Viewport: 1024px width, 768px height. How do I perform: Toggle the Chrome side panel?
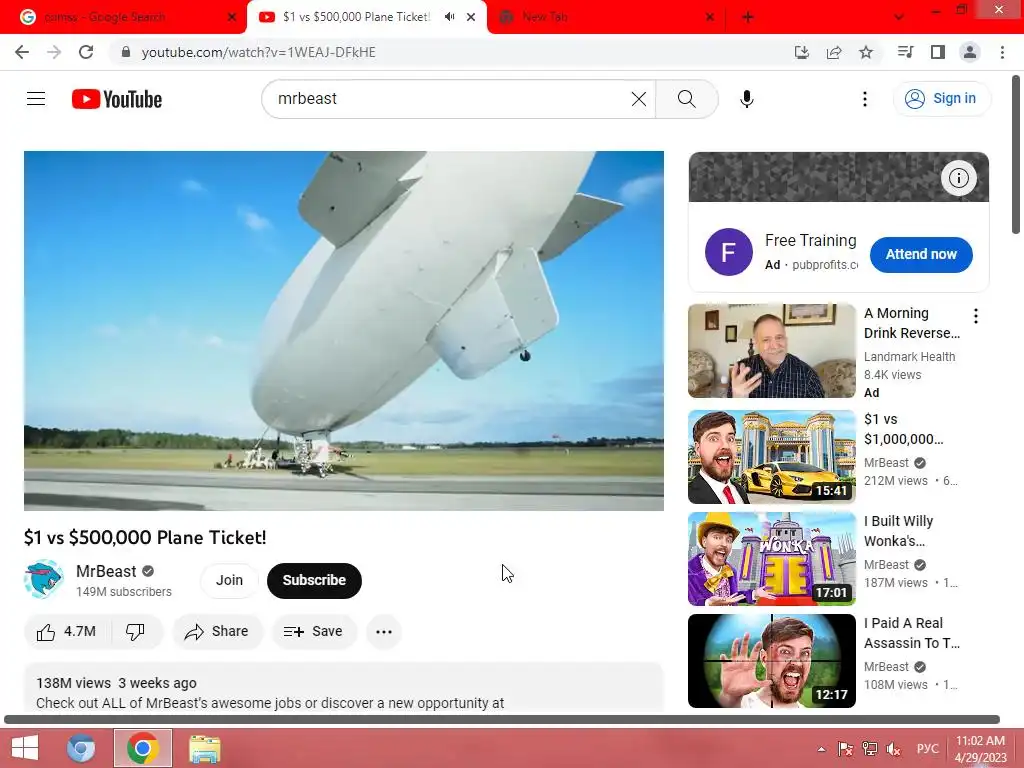(x=938, y=52)
